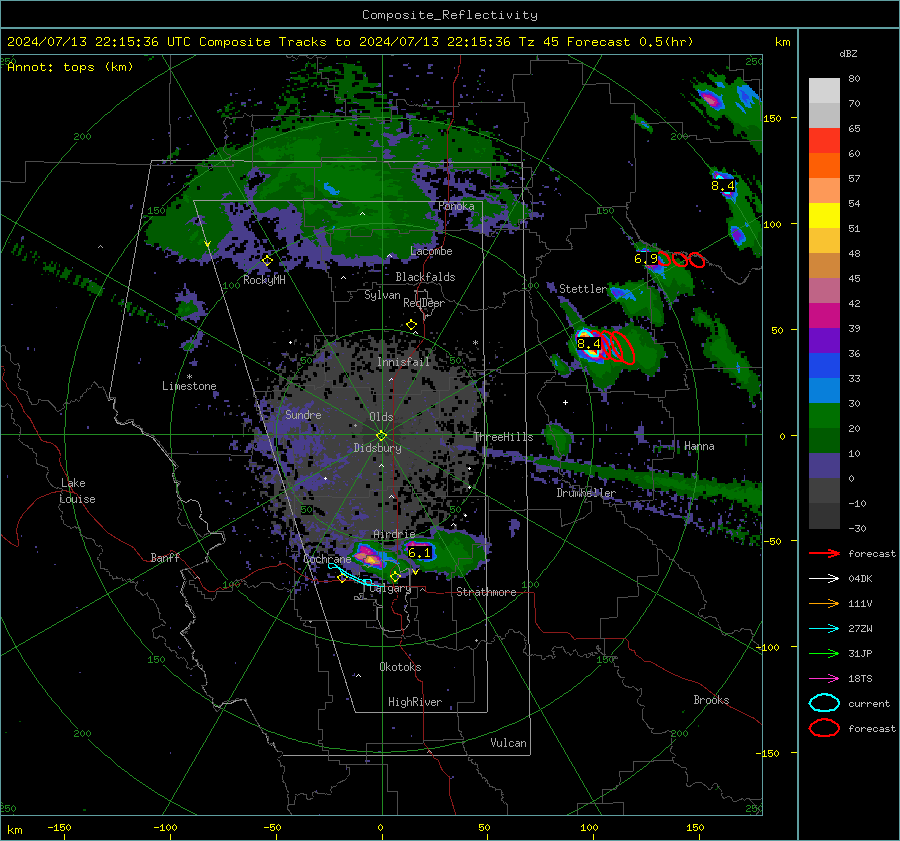Click the Airdrie city label
This screenshot has width=900, height=841.
click(x=394, y=534)
